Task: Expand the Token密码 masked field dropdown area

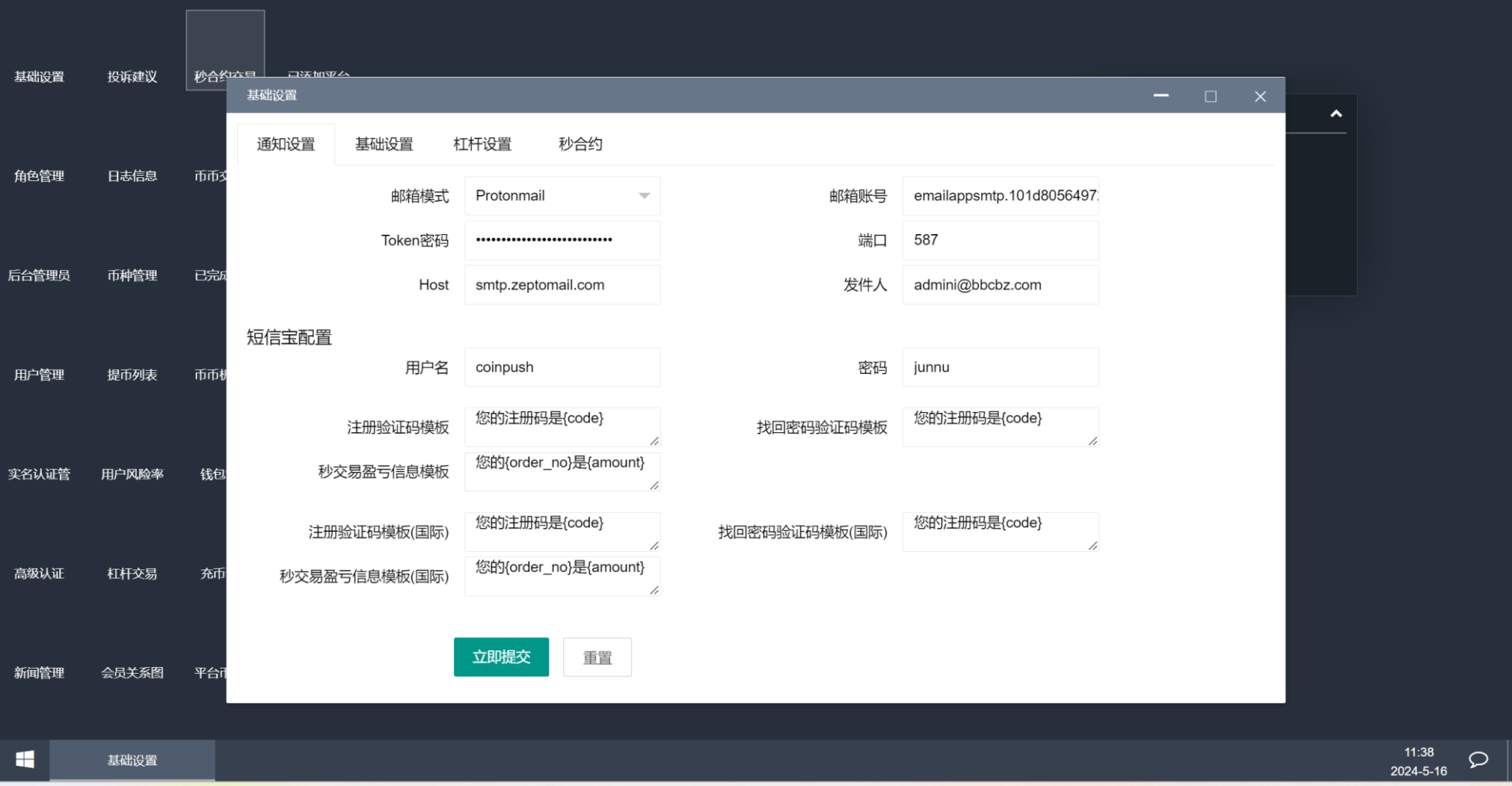Action: (x=562, y=239)
